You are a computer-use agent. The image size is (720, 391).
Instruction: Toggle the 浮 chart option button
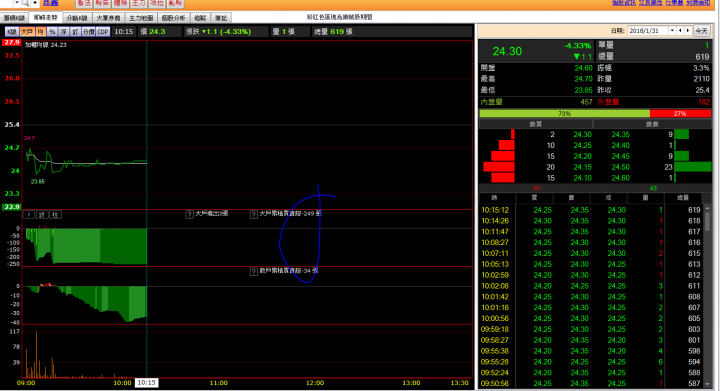point(63,32)
